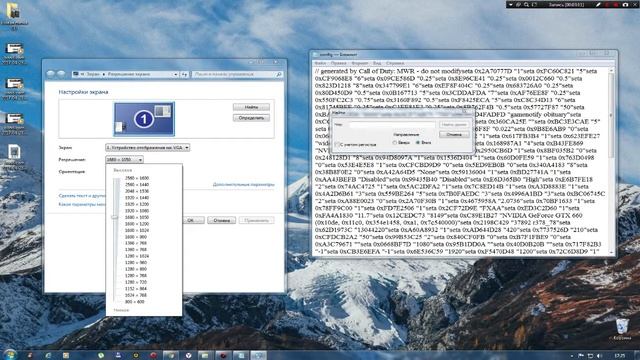Click the Применить button

[x=256, y=220]
